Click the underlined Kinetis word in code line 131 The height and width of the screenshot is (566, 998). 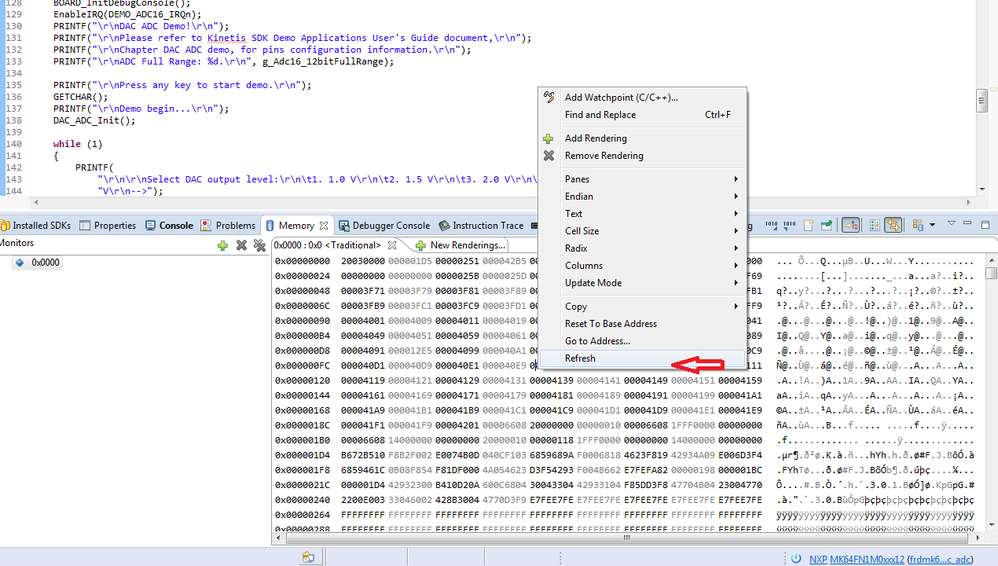click(226, 38)
